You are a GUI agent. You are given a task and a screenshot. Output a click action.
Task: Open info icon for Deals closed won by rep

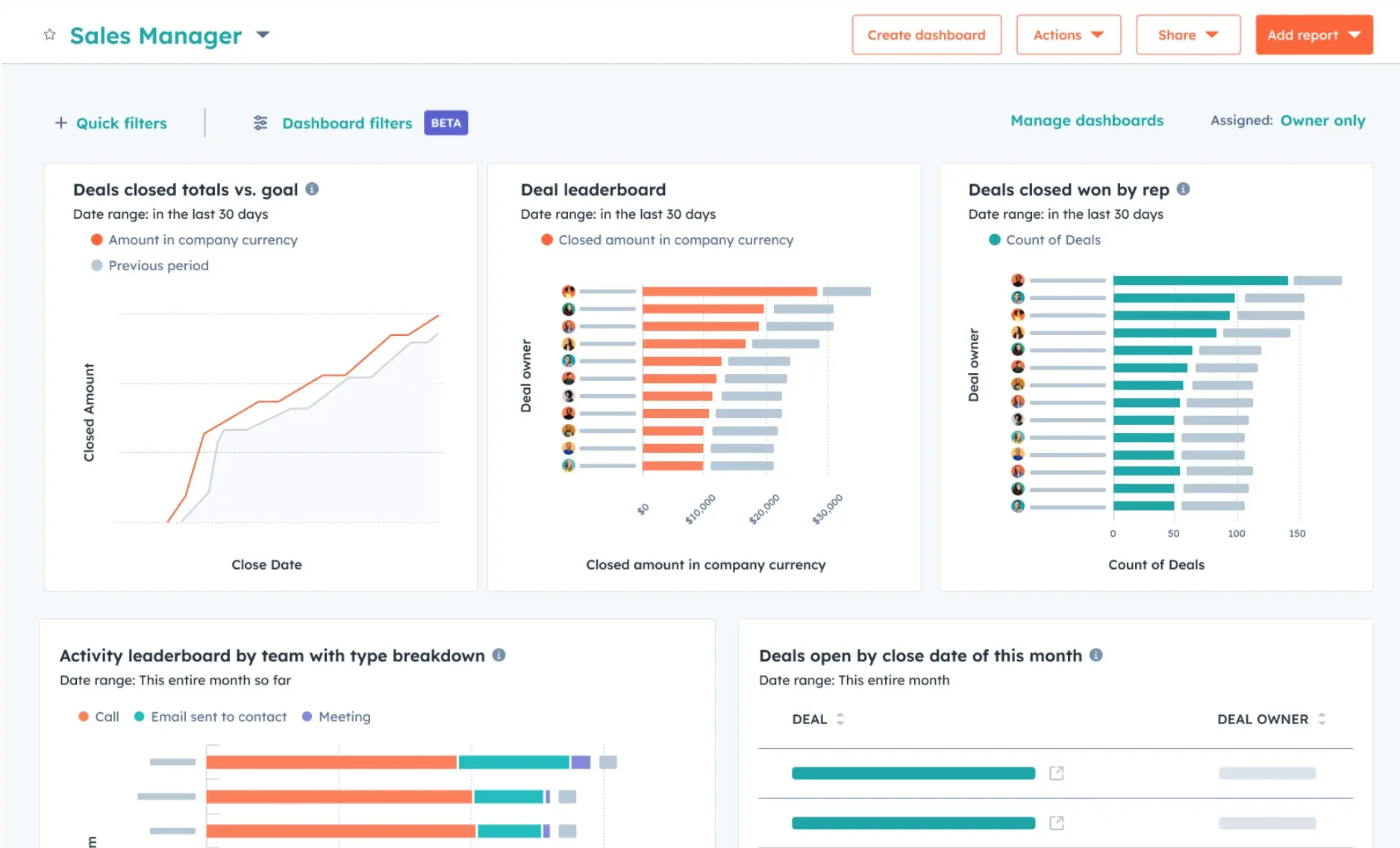click(x=1183, y=189)
